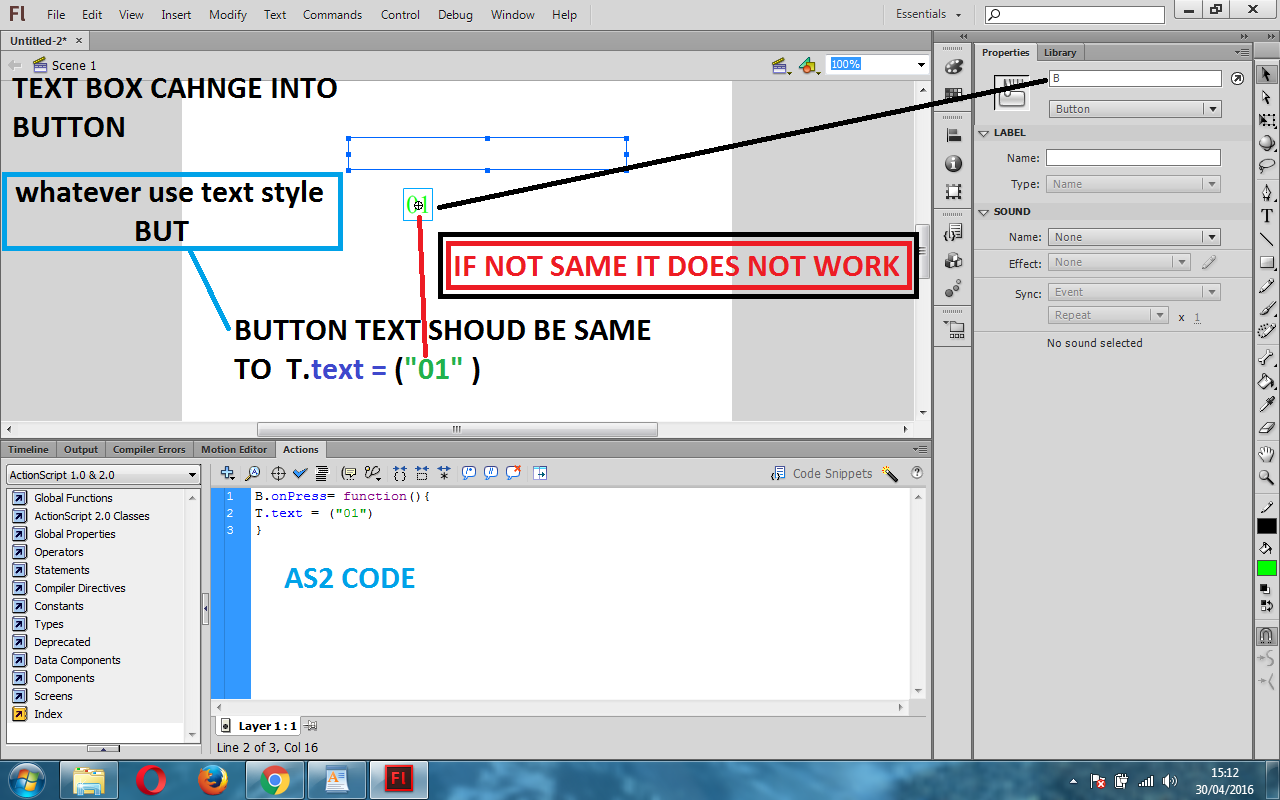Open the Edit Scene dropdown

(782, 66)
